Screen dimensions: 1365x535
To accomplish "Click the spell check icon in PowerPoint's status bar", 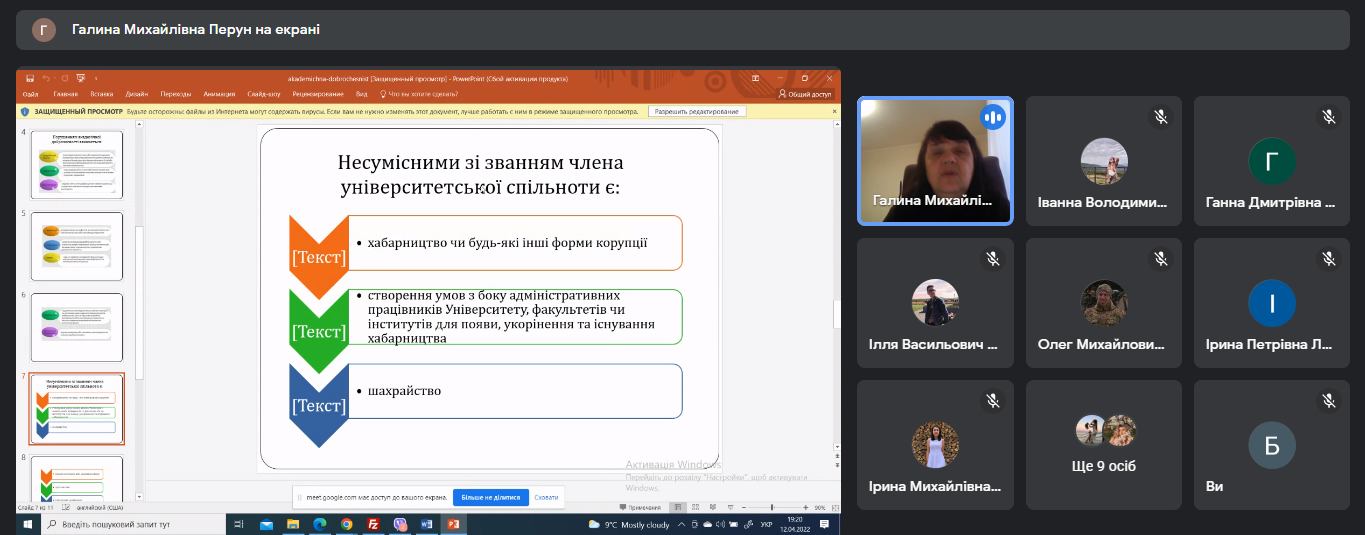I will tap(65, 508).
